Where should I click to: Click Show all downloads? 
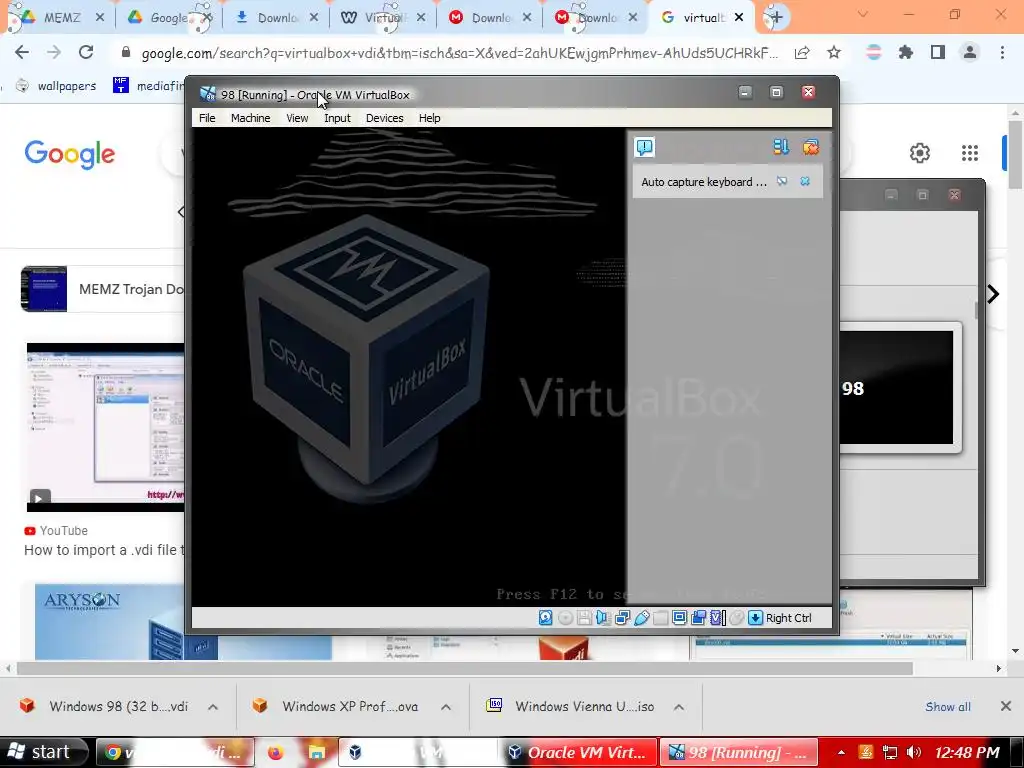[948, 707]
